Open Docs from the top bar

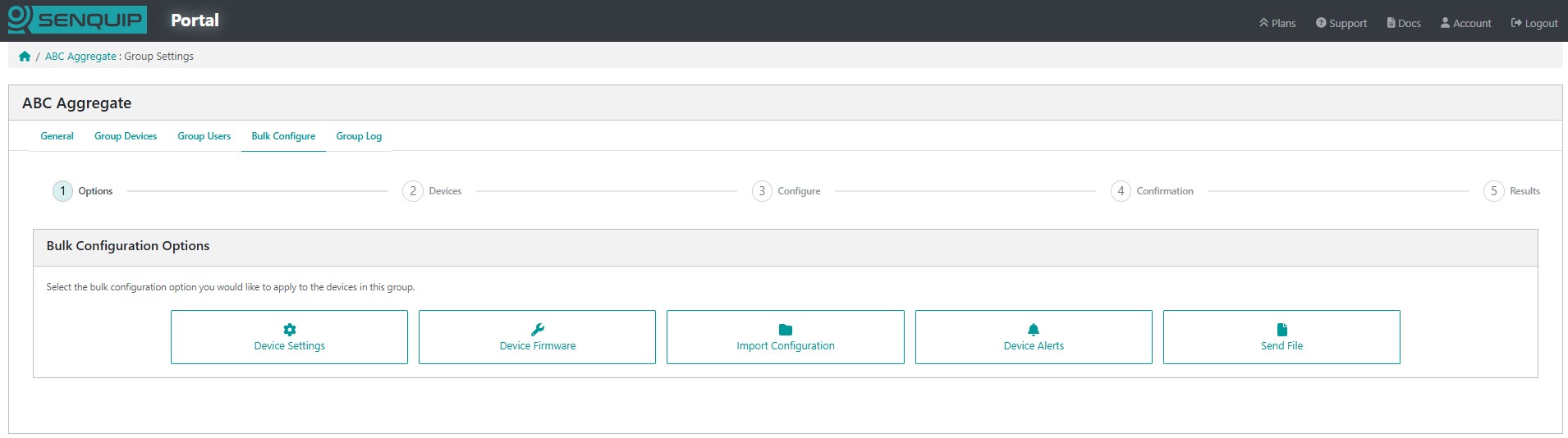[1404, 23]
